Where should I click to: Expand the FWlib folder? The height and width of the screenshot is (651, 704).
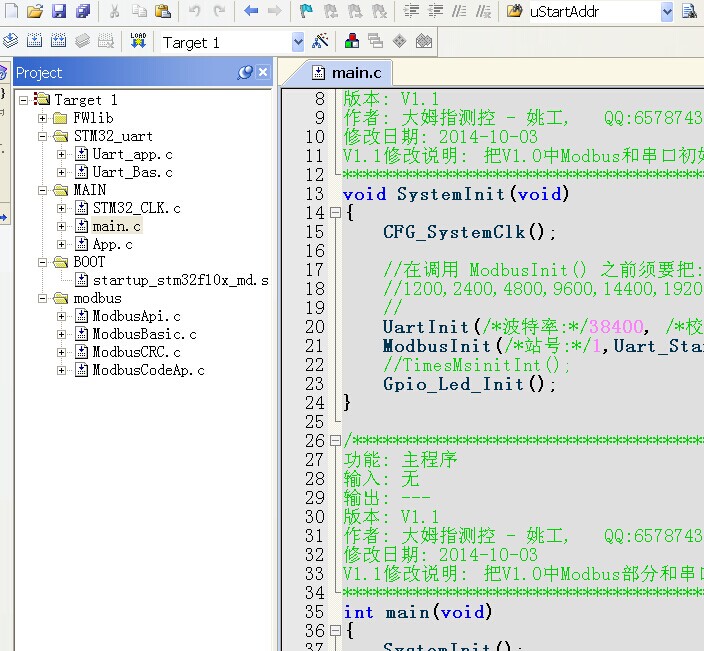pos(43,118)
